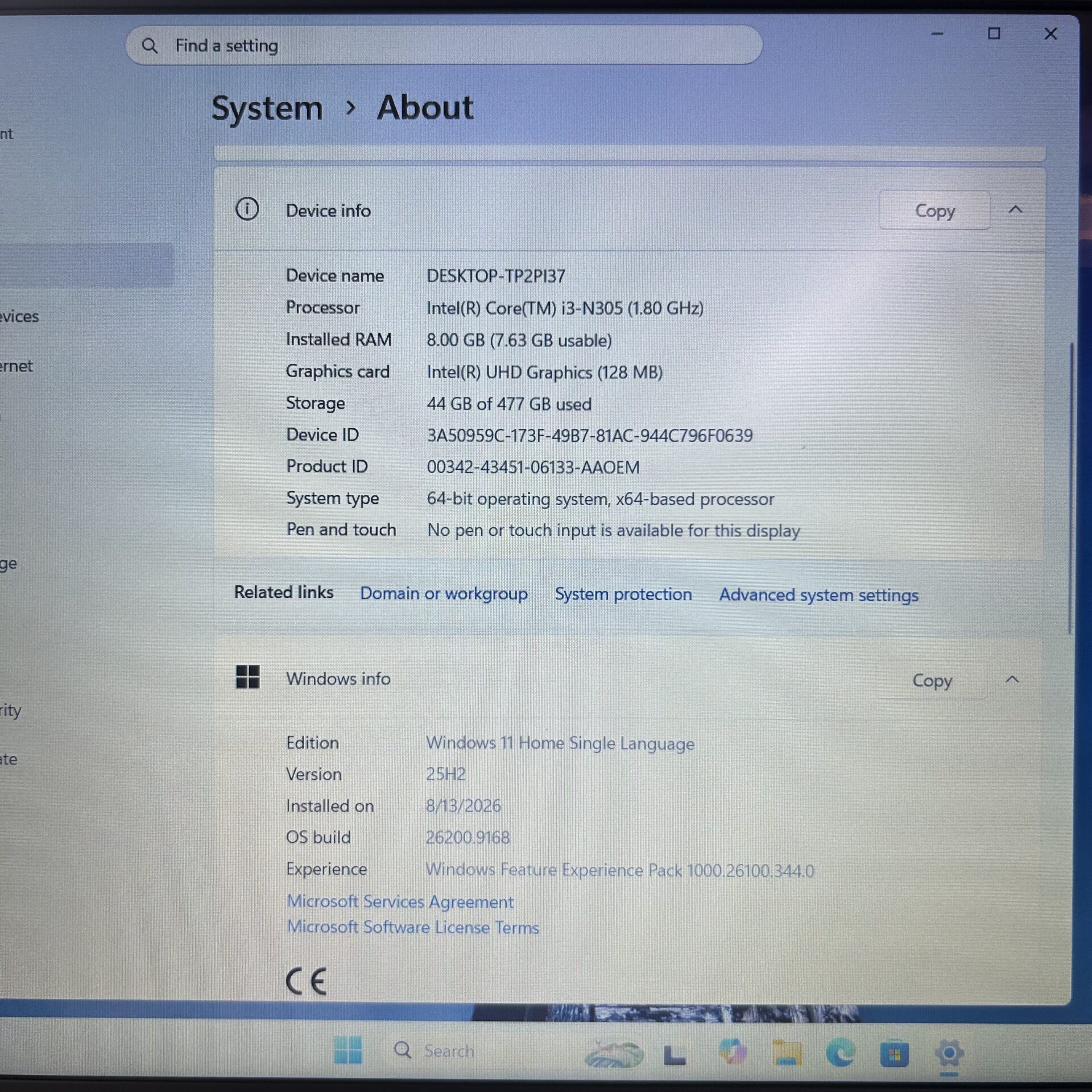Click the landscape illustration in the taskbar search box

pos(614,1053)
